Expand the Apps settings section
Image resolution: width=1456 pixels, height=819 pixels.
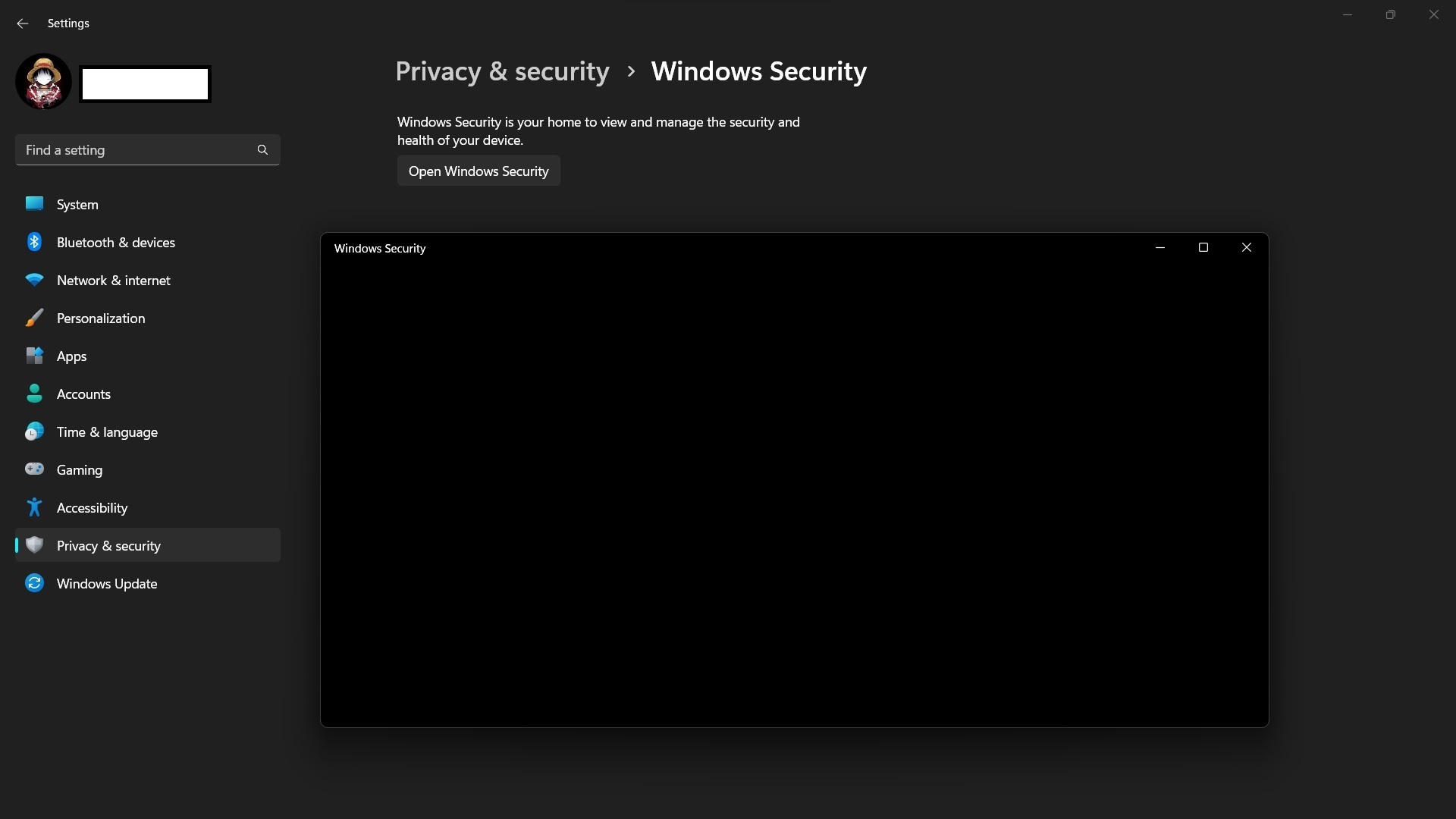tap(71, 356)
